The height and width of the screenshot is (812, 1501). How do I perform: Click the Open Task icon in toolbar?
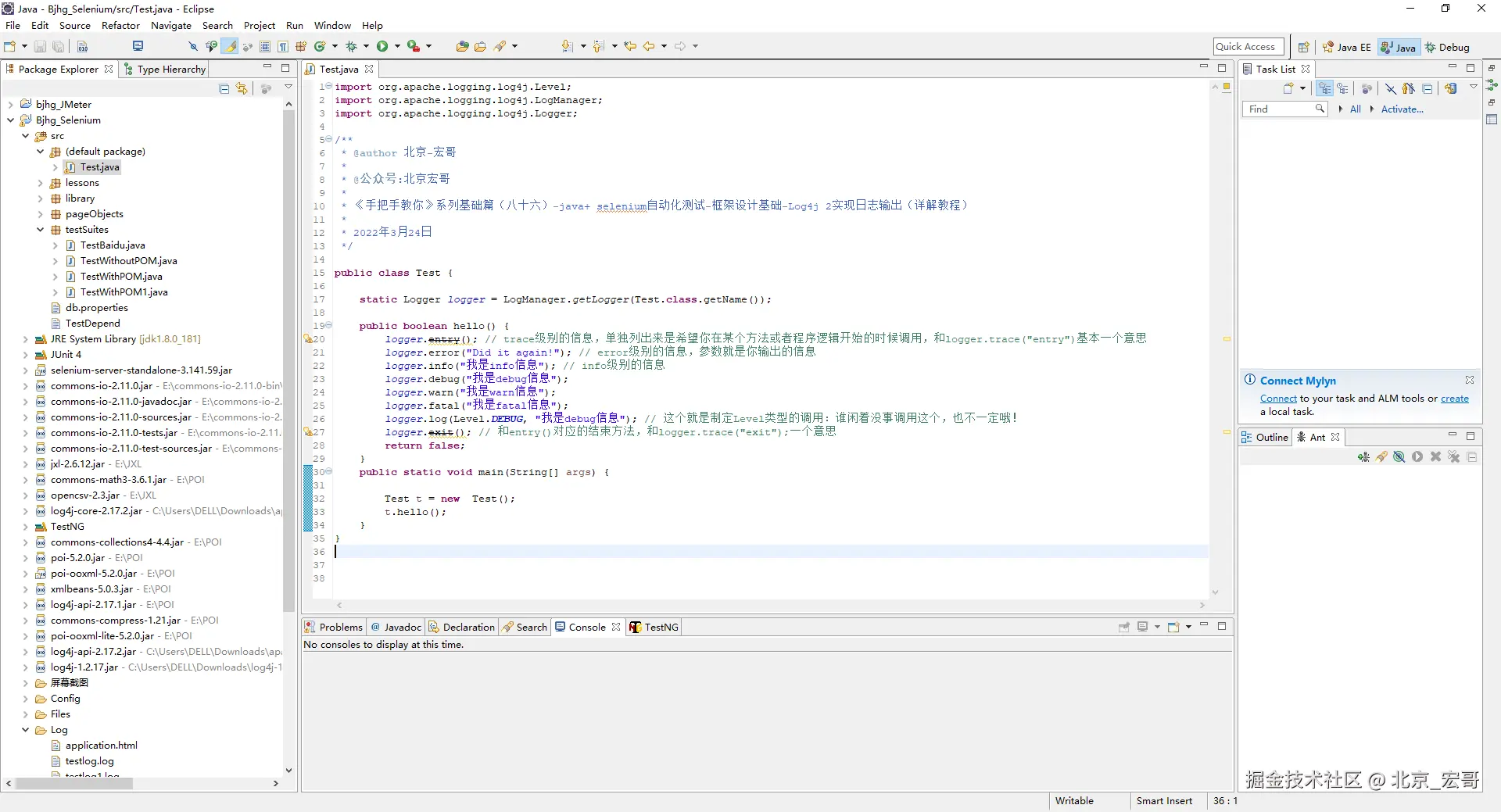[480, 47]
